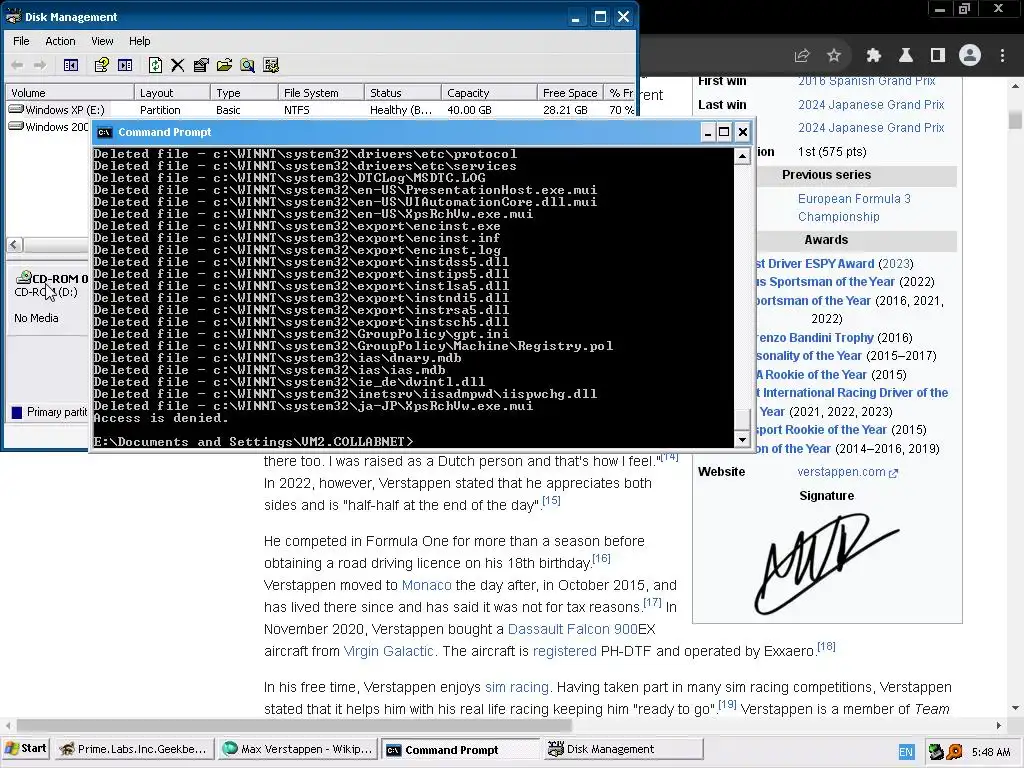
Task: Click the Chrome Labs flask icon
Action: click(x=906, y=56)
